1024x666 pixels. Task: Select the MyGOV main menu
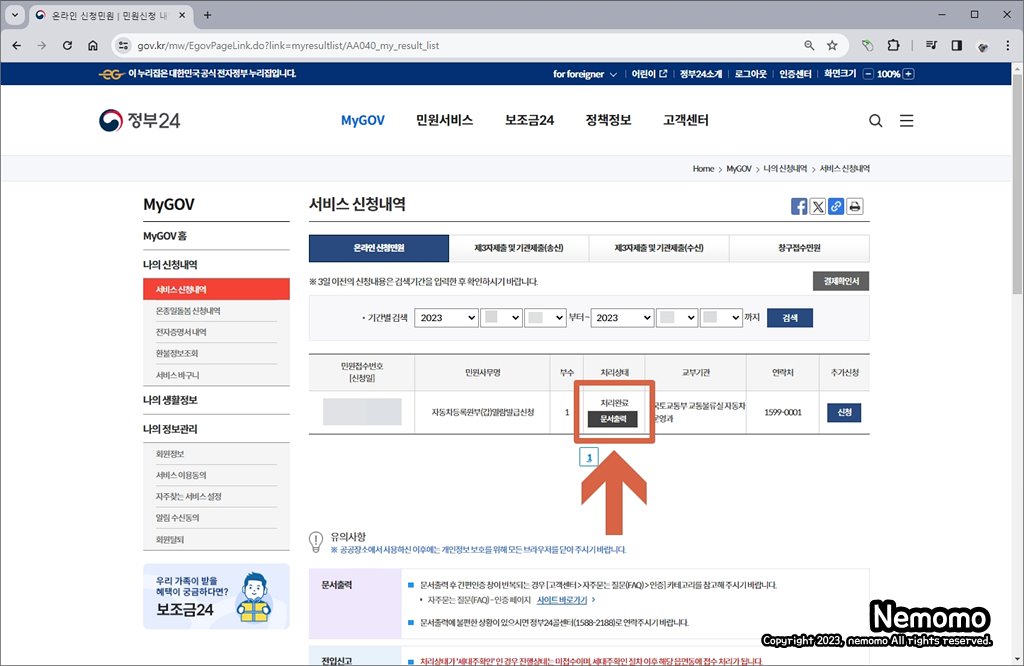pos(363,120)
